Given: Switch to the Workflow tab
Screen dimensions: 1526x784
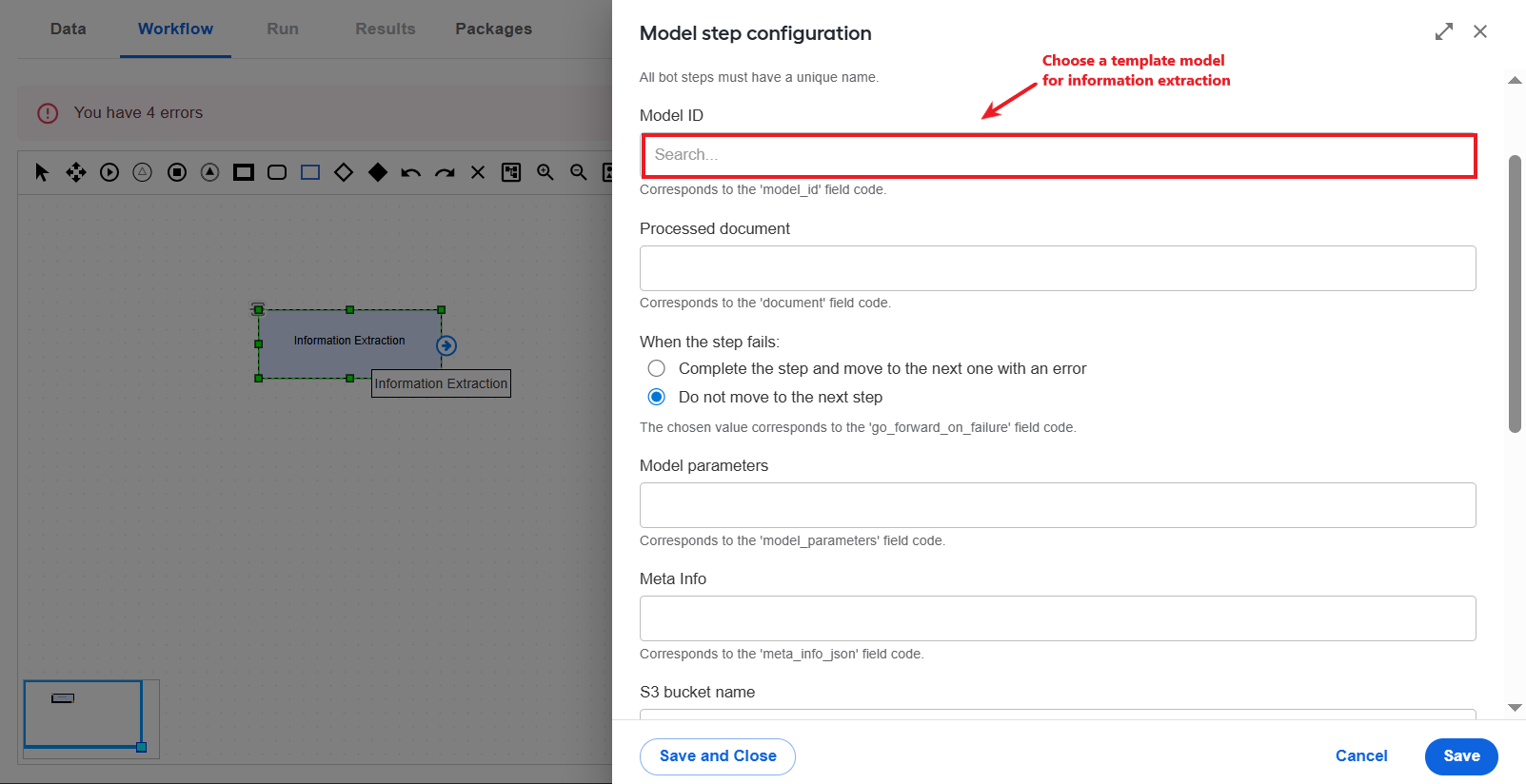Looking at the screenshot, I should pos(175,29).
